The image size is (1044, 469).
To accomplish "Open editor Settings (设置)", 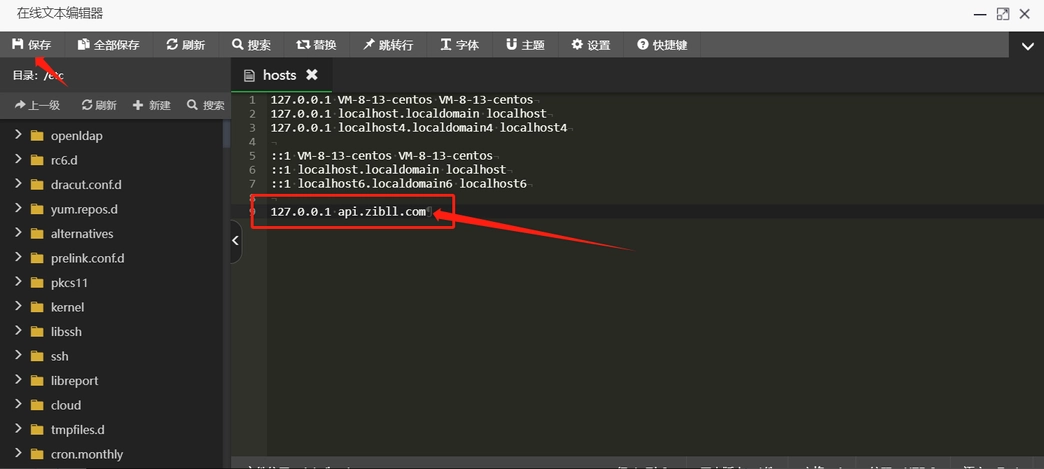I will tap(591, 45).
